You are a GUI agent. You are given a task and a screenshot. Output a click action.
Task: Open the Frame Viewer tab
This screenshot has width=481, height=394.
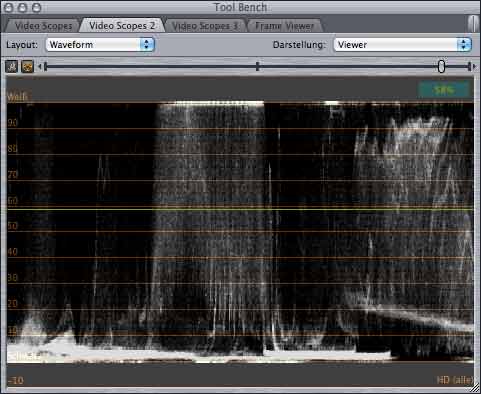point(285,26)
